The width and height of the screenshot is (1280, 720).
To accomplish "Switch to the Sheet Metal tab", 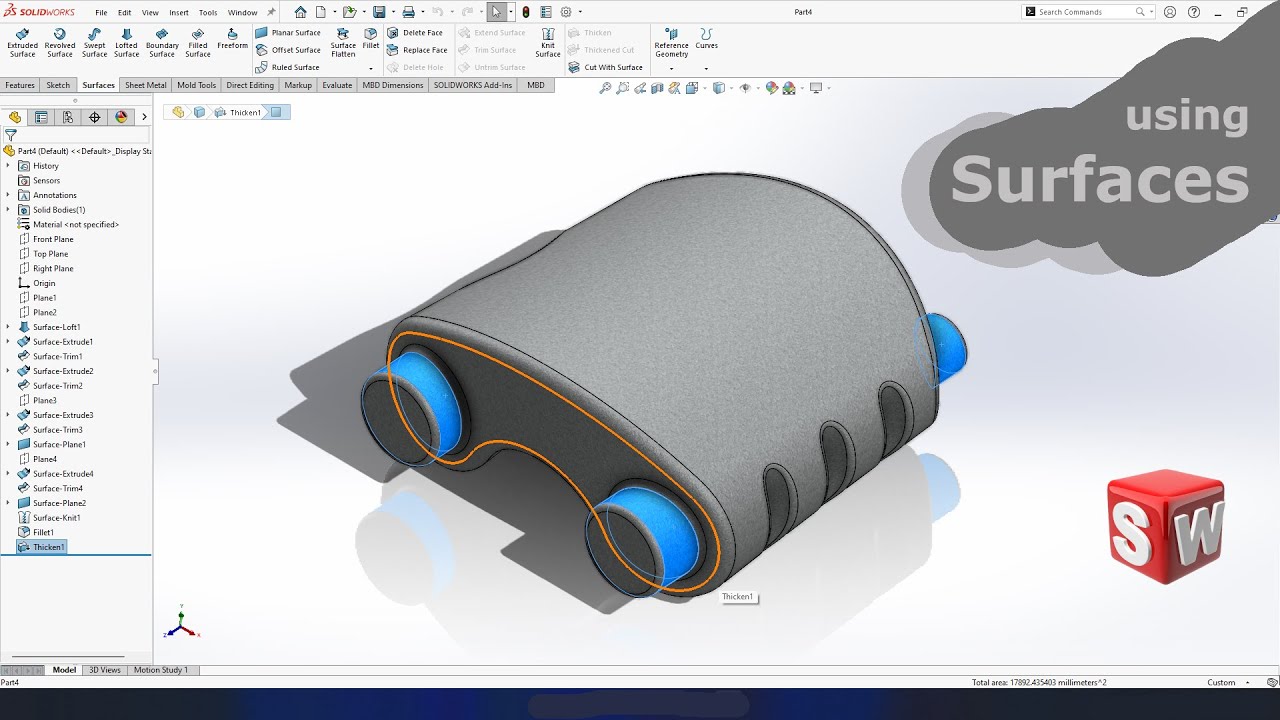I will (145, 85).
